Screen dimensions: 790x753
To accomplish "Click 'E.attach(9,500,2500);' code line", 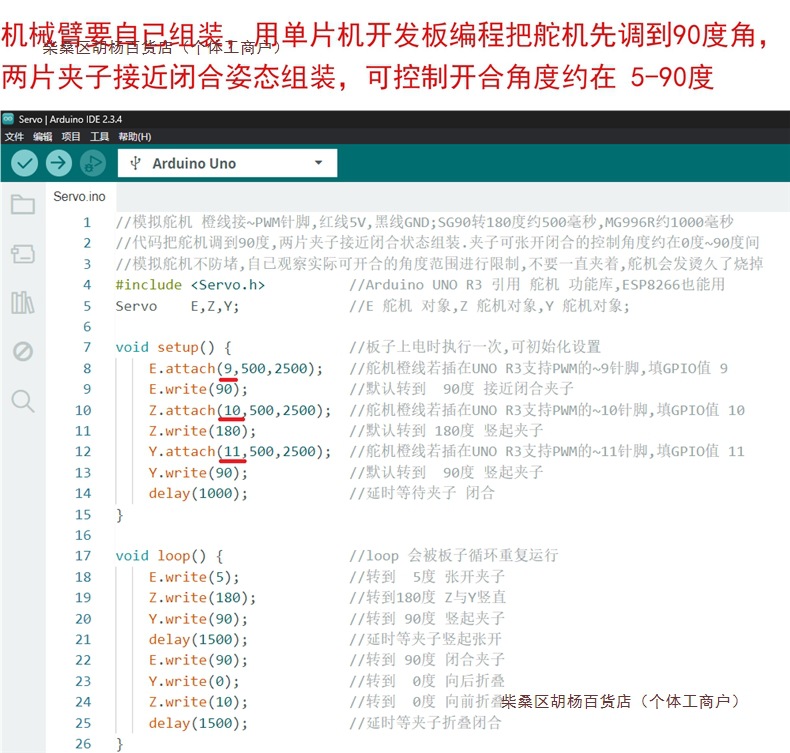I will pos(236,368).
